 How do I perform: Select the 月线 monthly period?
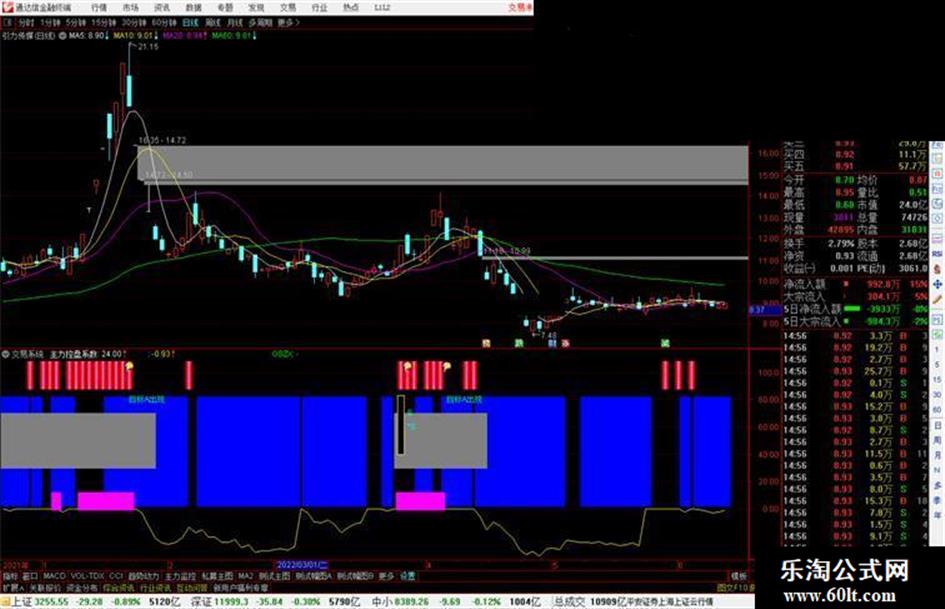tap(234, 23)
